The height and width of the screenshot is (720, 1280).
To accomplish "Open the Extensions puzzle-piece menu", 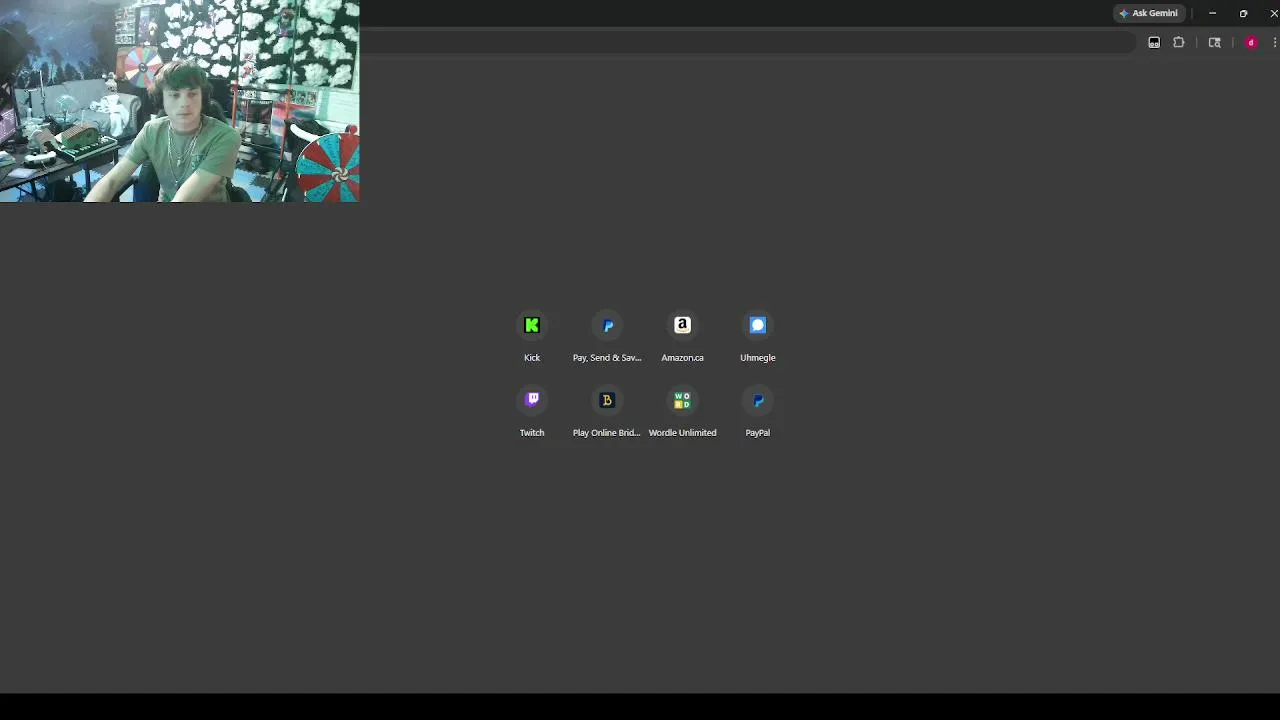I will [1179, 42].
